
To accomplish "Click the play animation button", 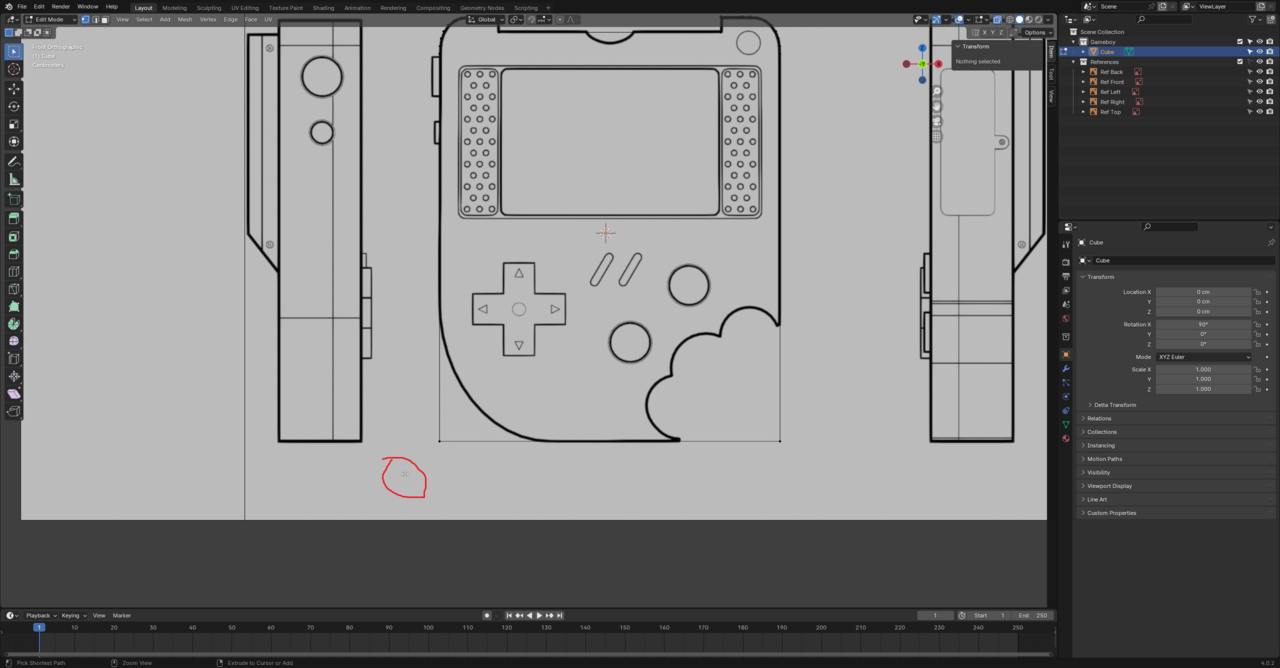I will 540,615.
